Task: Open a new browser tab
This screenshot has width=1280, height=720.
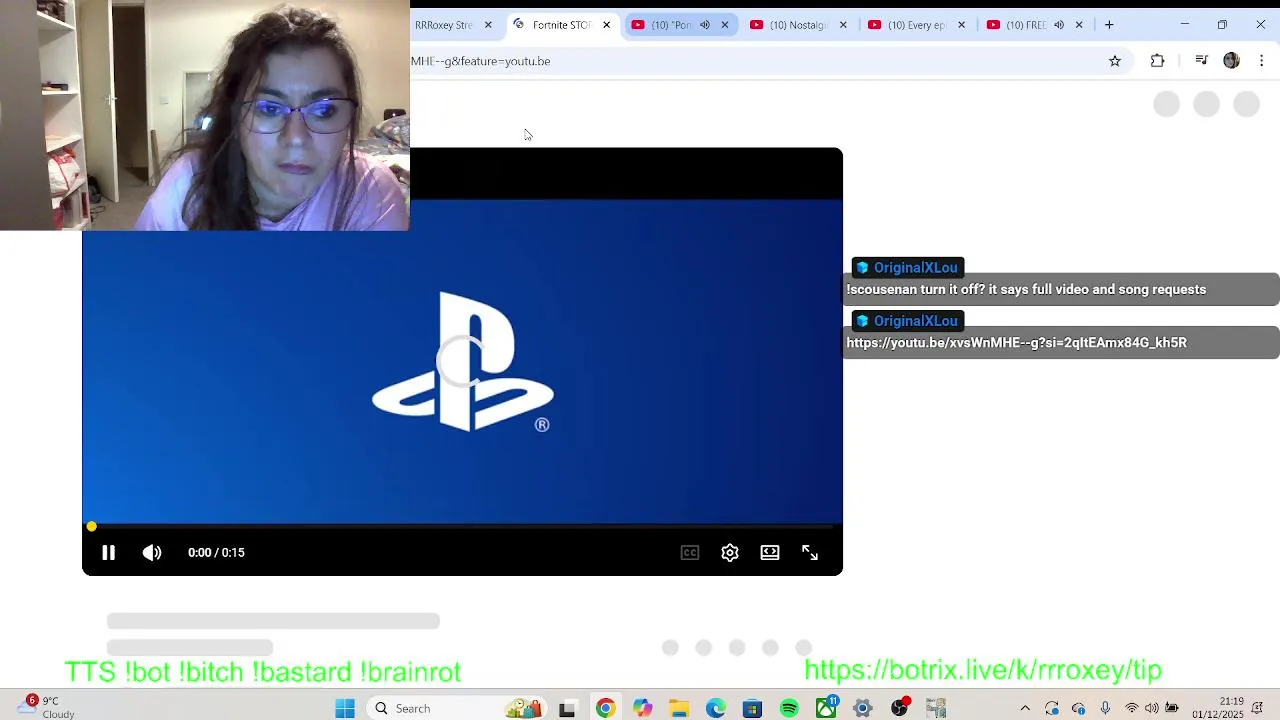Action: click(x=1109, y=25)
